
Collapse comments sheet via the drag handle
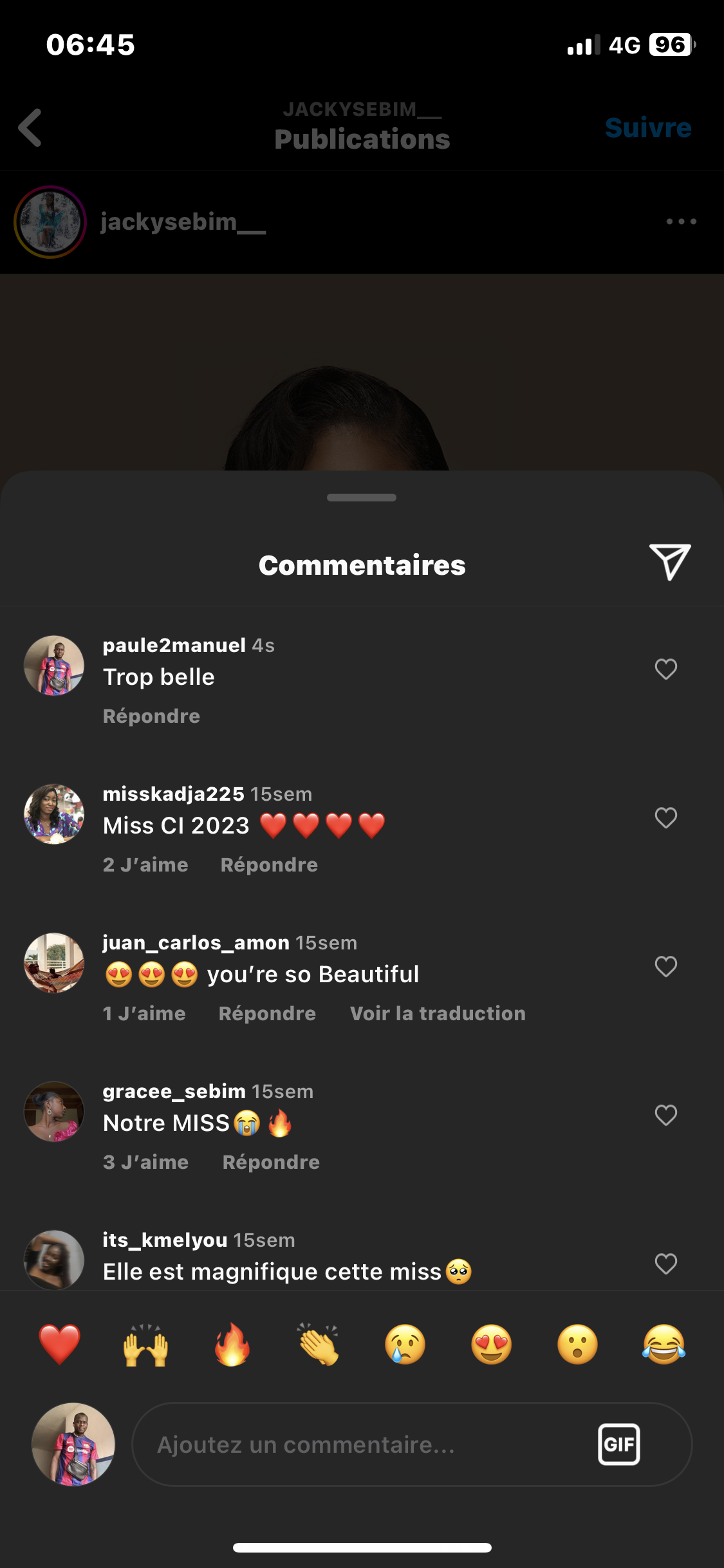(x=362, y=498)
